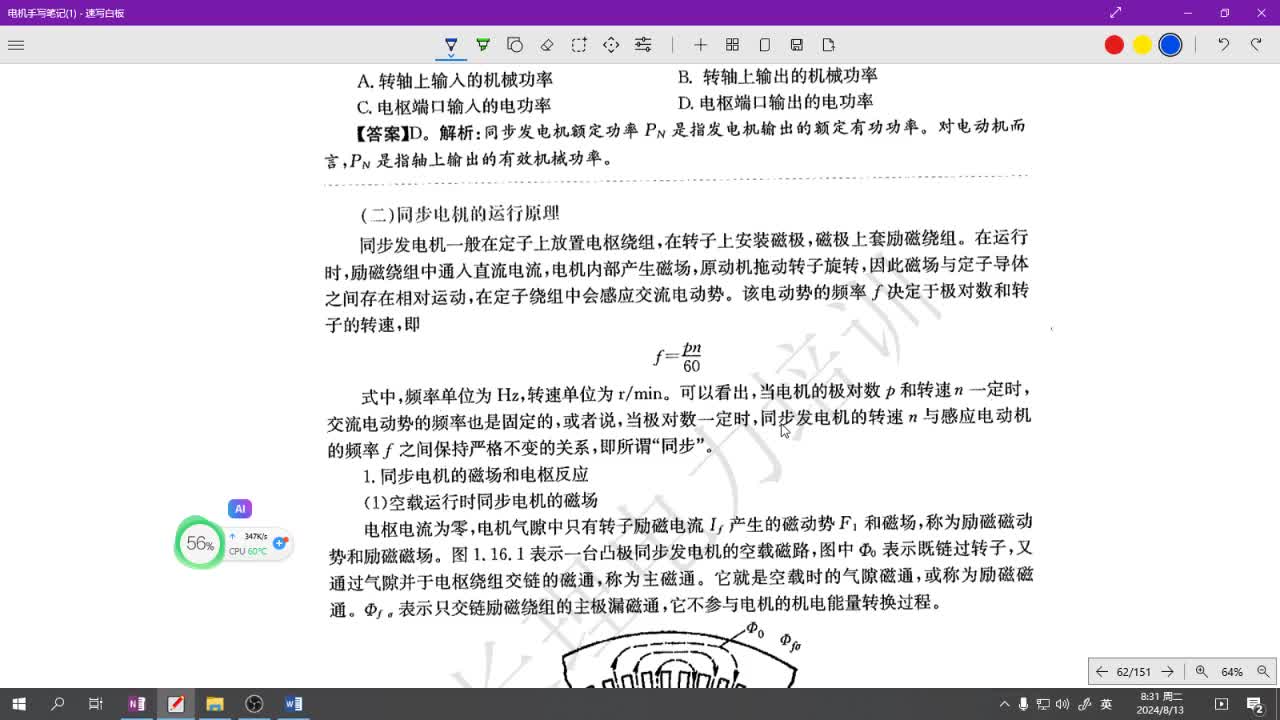Select the blue pen tool
This screenshot has height=720, width=1280.
point(451,45)
